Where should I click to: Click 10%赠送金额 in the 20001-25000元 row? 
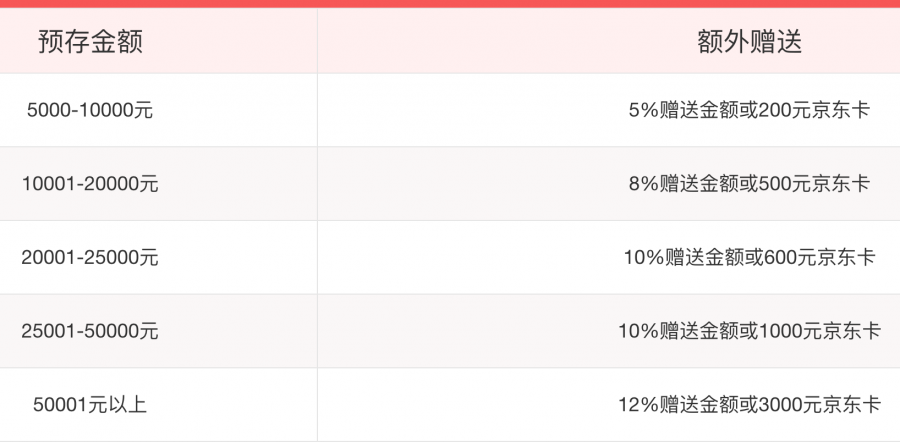point(685,257)
